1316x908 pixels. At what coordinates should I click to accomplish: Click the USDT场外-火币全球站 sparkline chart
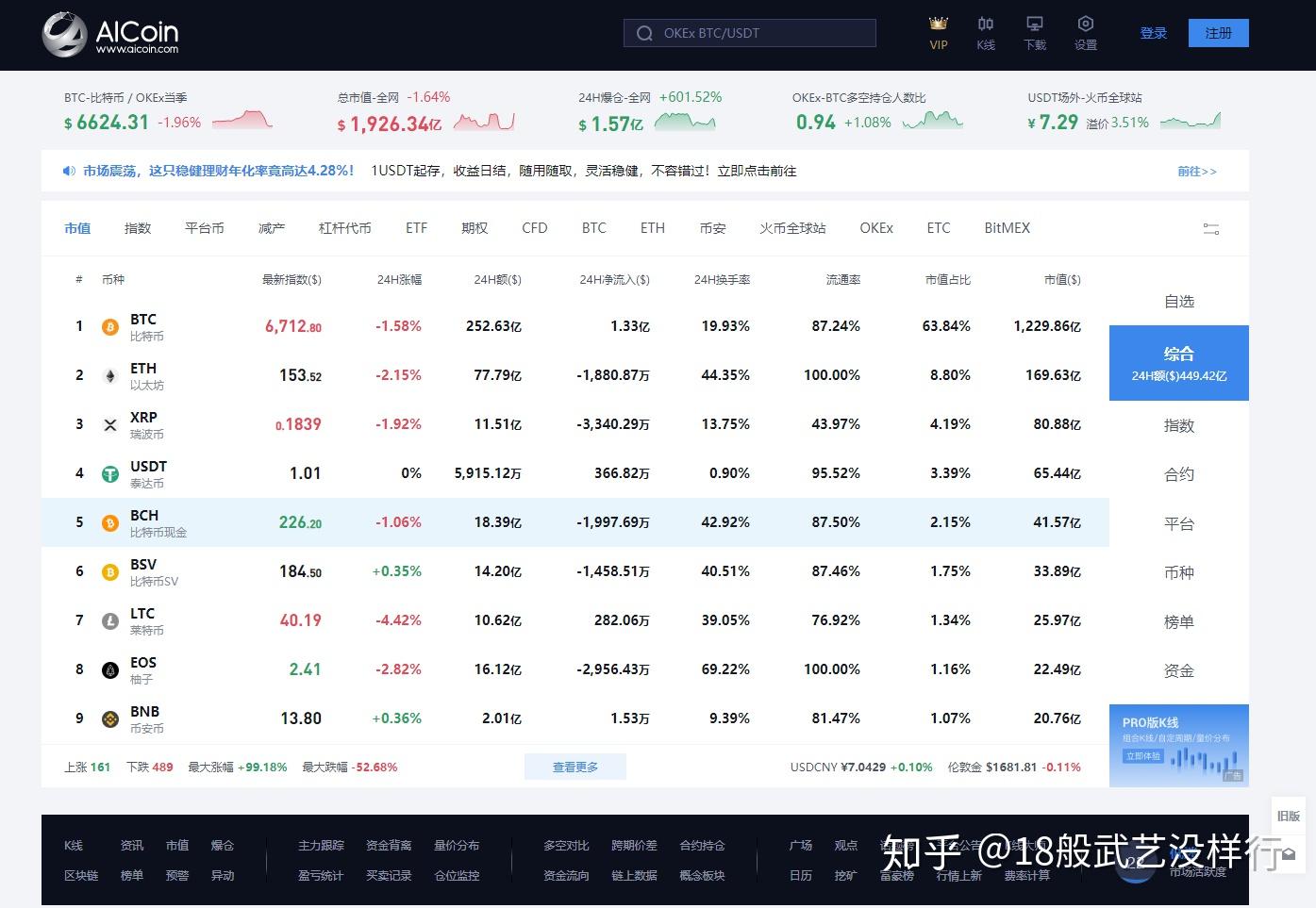click(1191, 120)
